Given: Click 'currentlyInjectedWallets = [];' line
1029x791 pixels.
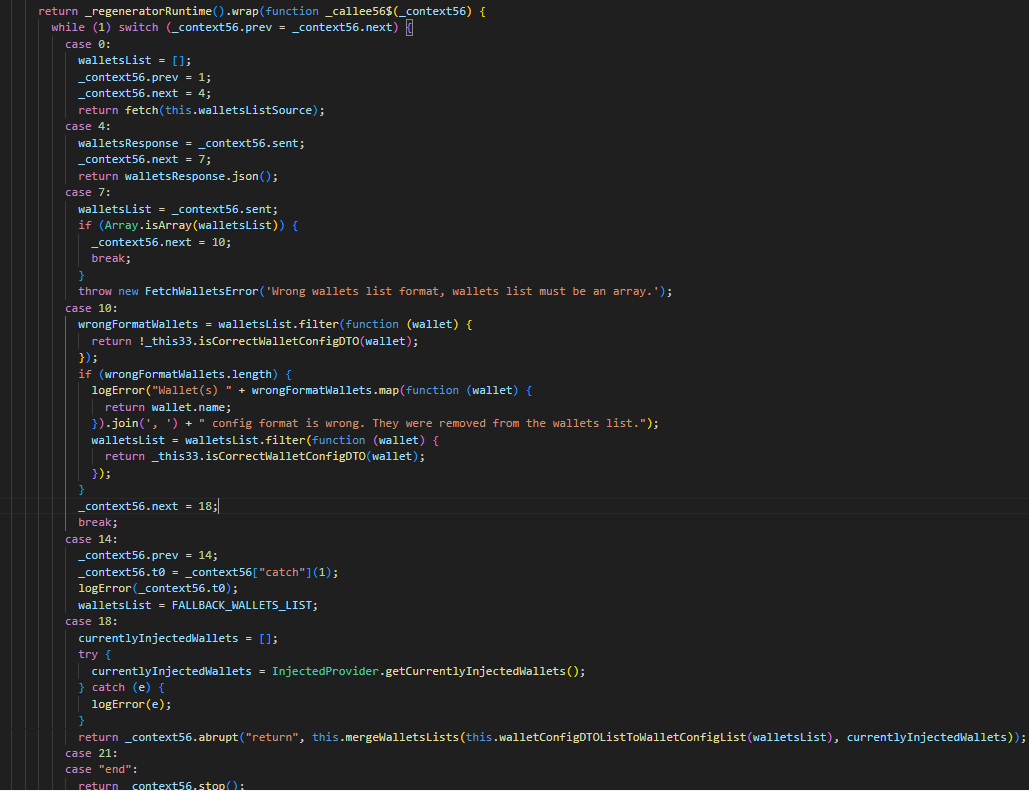Looking at the screenshot, I should (x=178, y=638).
